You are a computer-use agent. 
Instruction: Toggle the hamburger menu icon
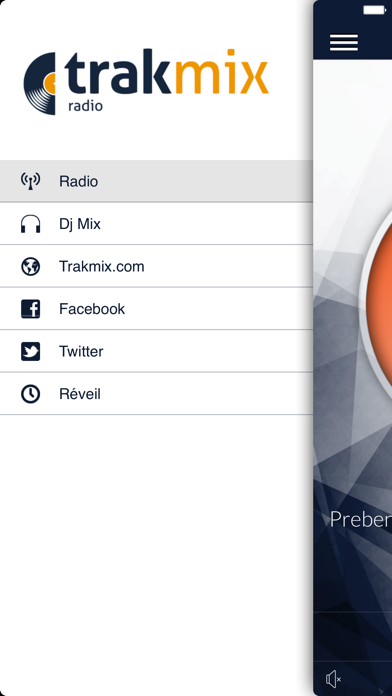[x=344, y=43]
